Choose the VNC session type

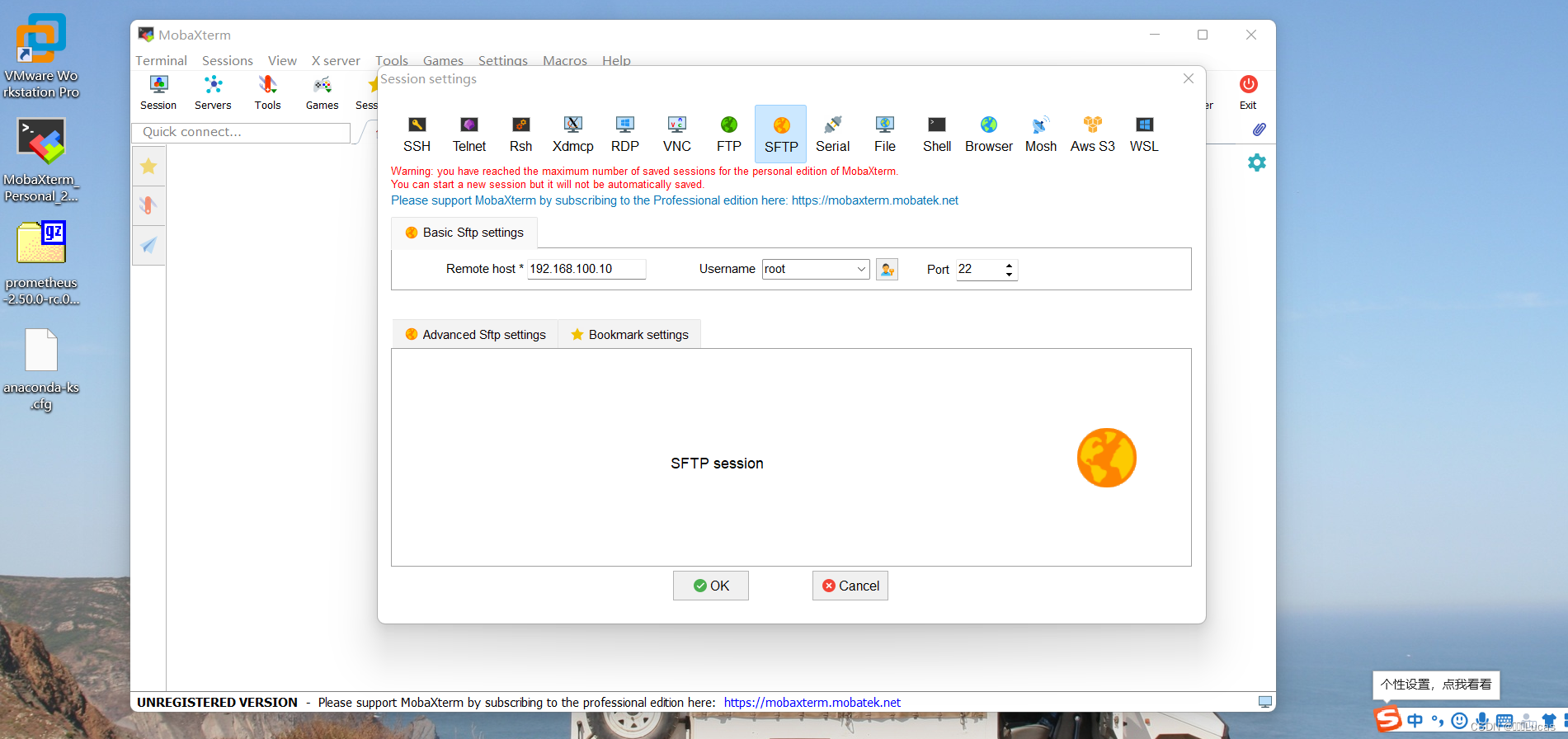click(676, 134)
